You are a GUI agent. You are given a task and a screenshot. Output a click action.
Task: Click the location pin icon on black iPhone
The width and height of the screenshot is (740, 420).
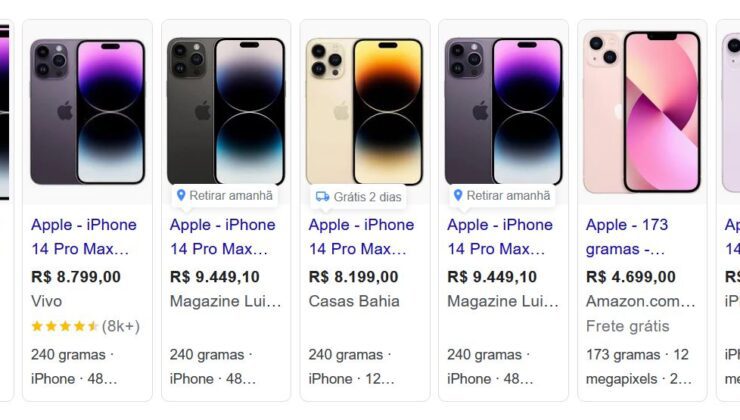pos(181,195)
